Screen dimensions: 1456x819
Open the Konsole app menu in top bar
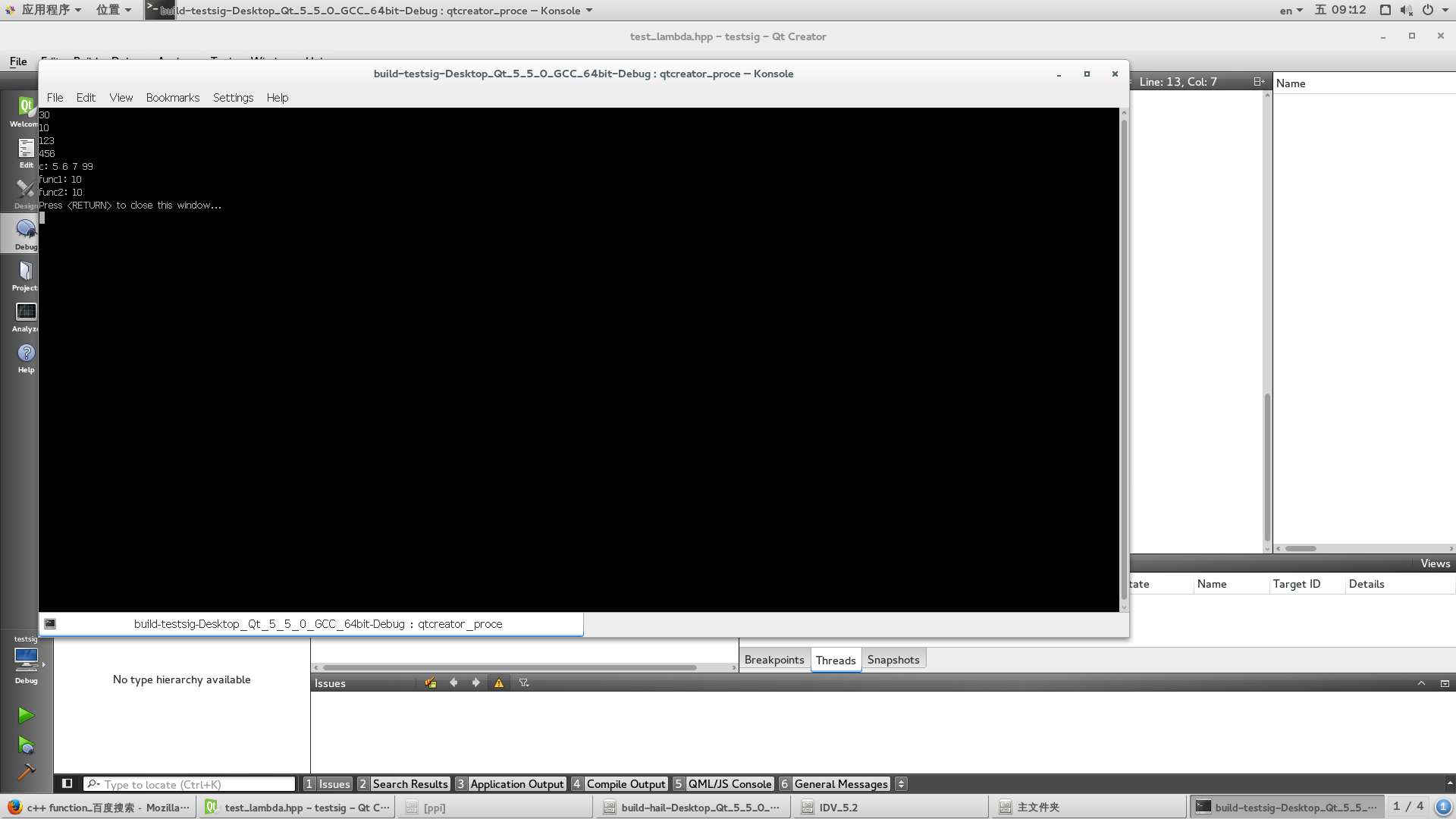(x=370, y=10)
